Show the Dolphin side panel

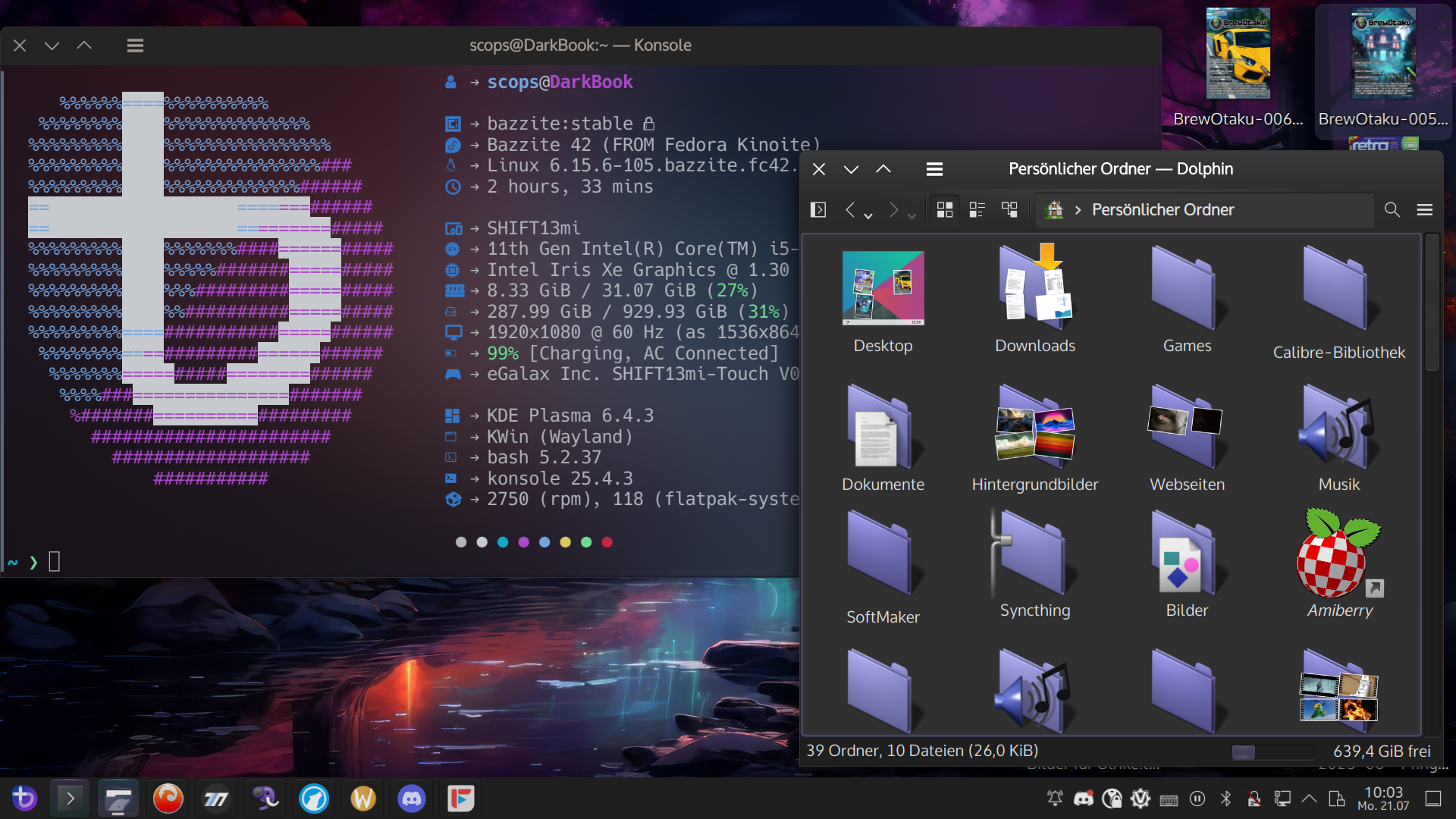[x=818, y=210]
